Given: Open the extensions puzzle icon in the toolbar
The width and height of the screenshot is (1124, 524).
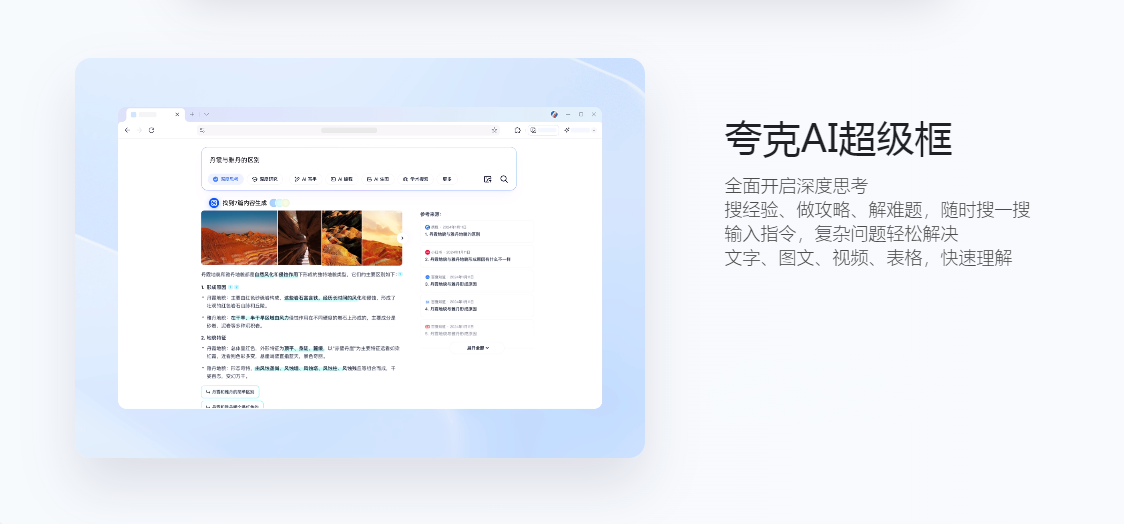Looking at the screenshot, I should pos(518,130).
